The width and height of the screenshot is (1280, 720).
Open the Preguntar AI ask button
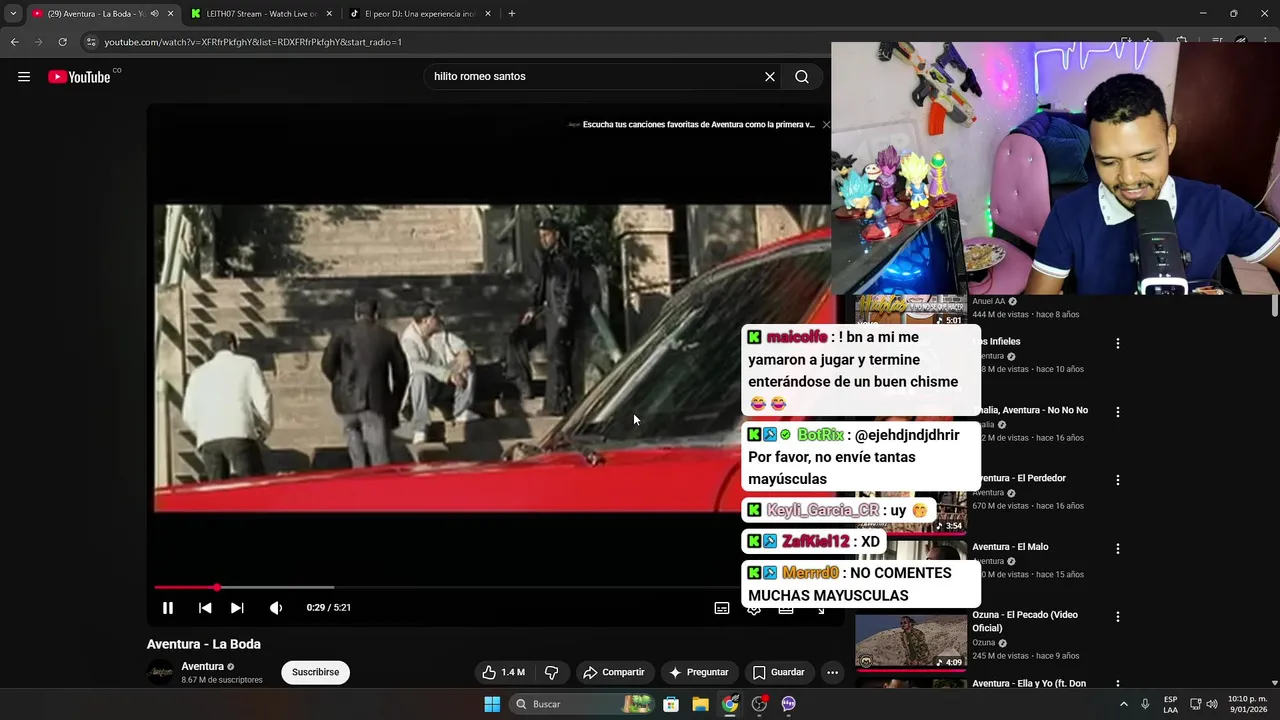tap(699, 672)
